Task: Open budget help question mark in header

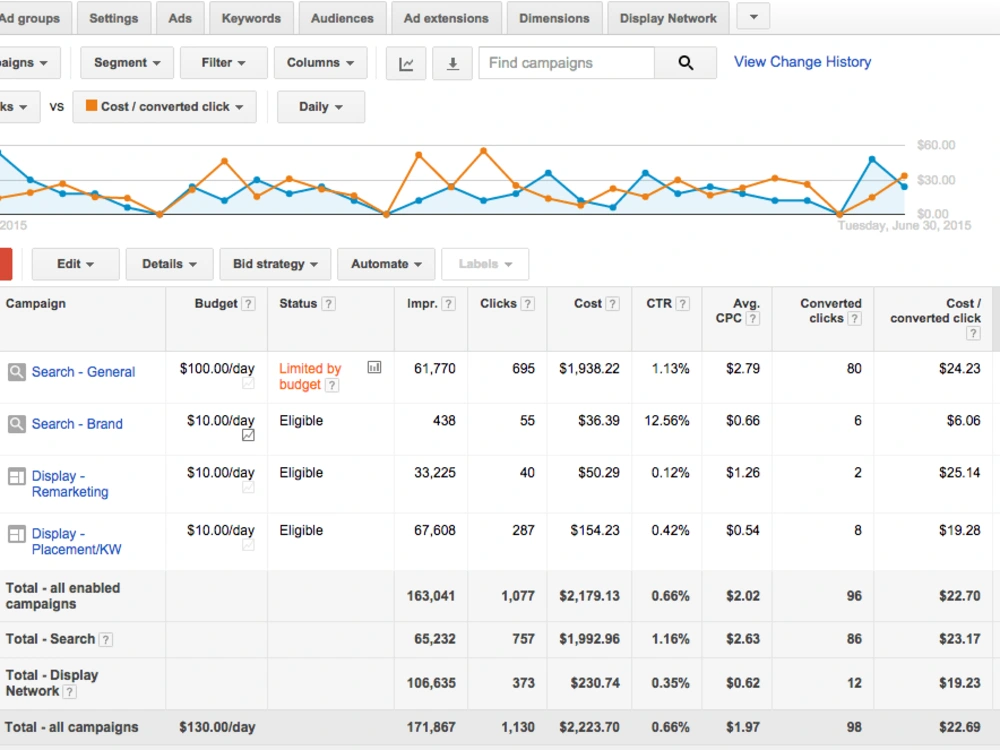Action: 248,304
